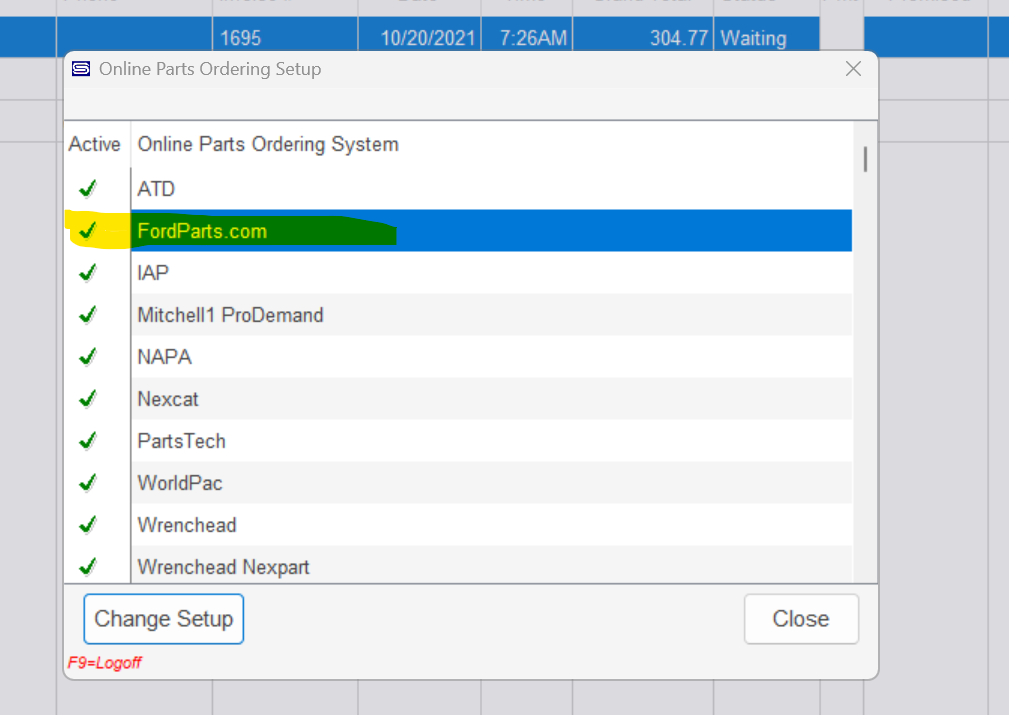Click the vertical scrollbar thumb in the list
The image size is (1009, 715).
pos(866,159)
